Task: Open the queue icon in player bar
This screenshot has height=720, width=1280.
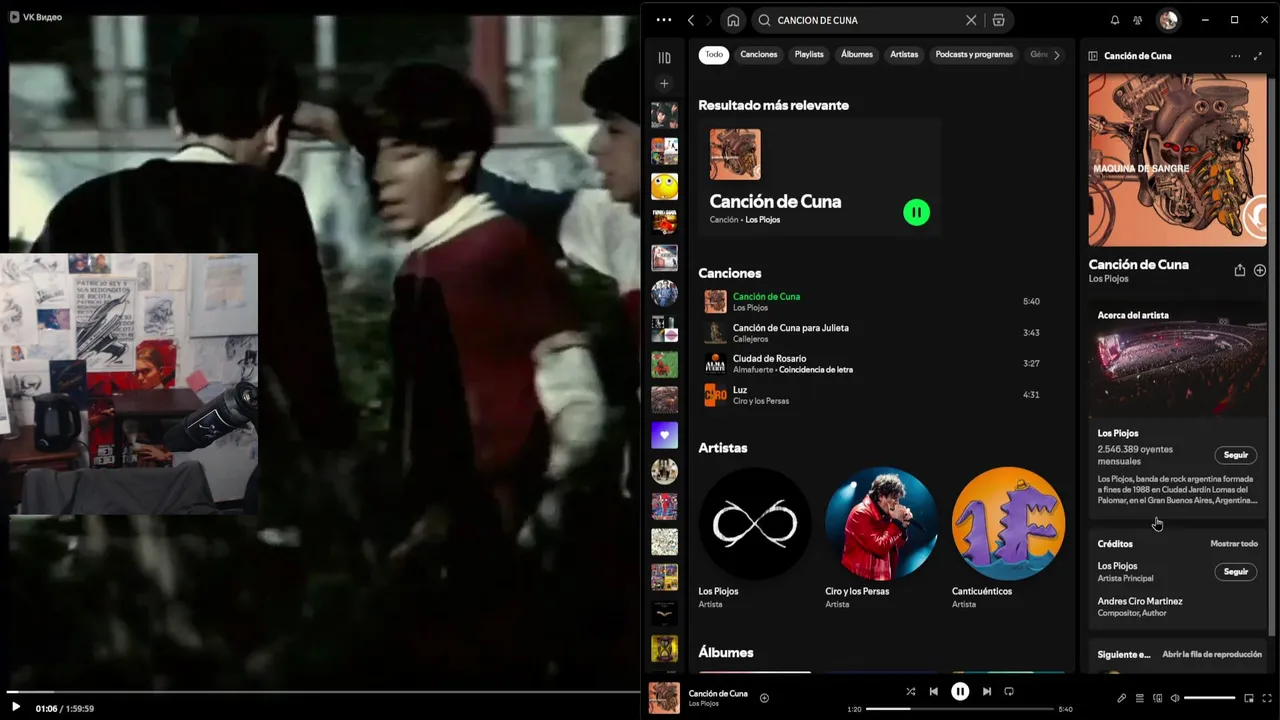Action: coord(1139,698)
